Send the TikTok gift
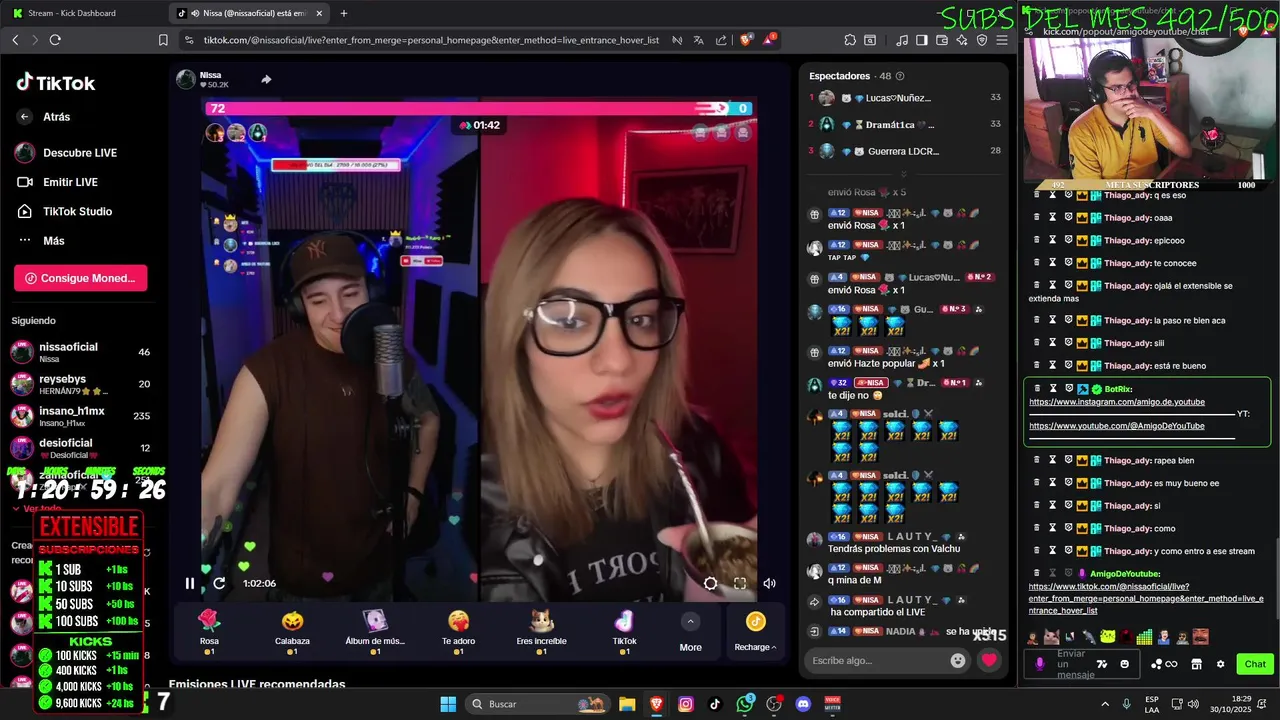Viewport: 1280px width, 720px height. pos(624,631)
